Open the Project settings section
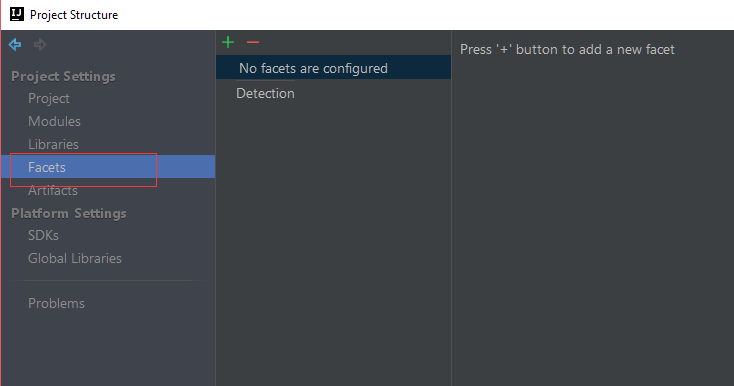The height and width of the screenshot is (386, 734). 49,98
